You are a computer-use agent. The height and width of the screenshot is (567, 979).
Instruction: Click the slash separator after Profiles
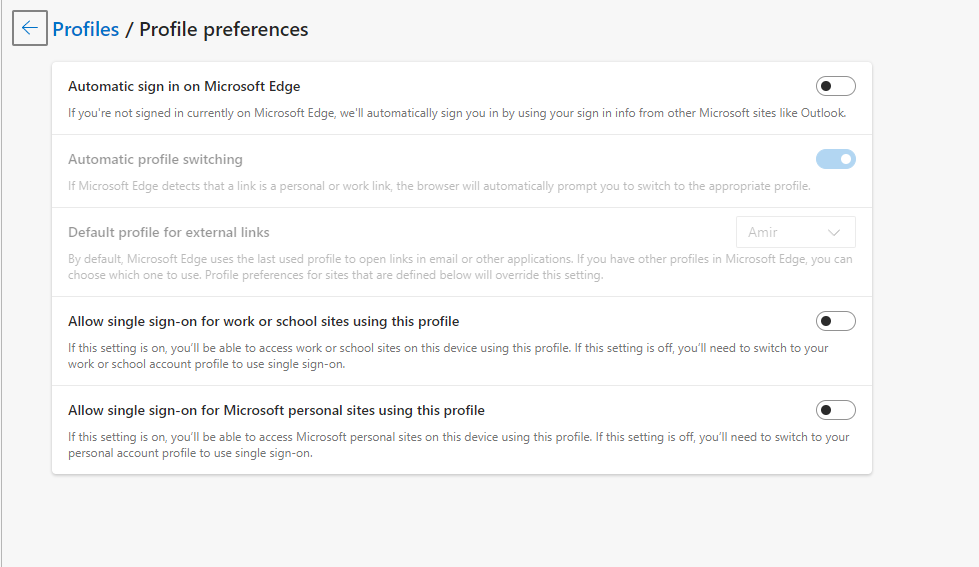pyautogui.click(x=129, y=29)
